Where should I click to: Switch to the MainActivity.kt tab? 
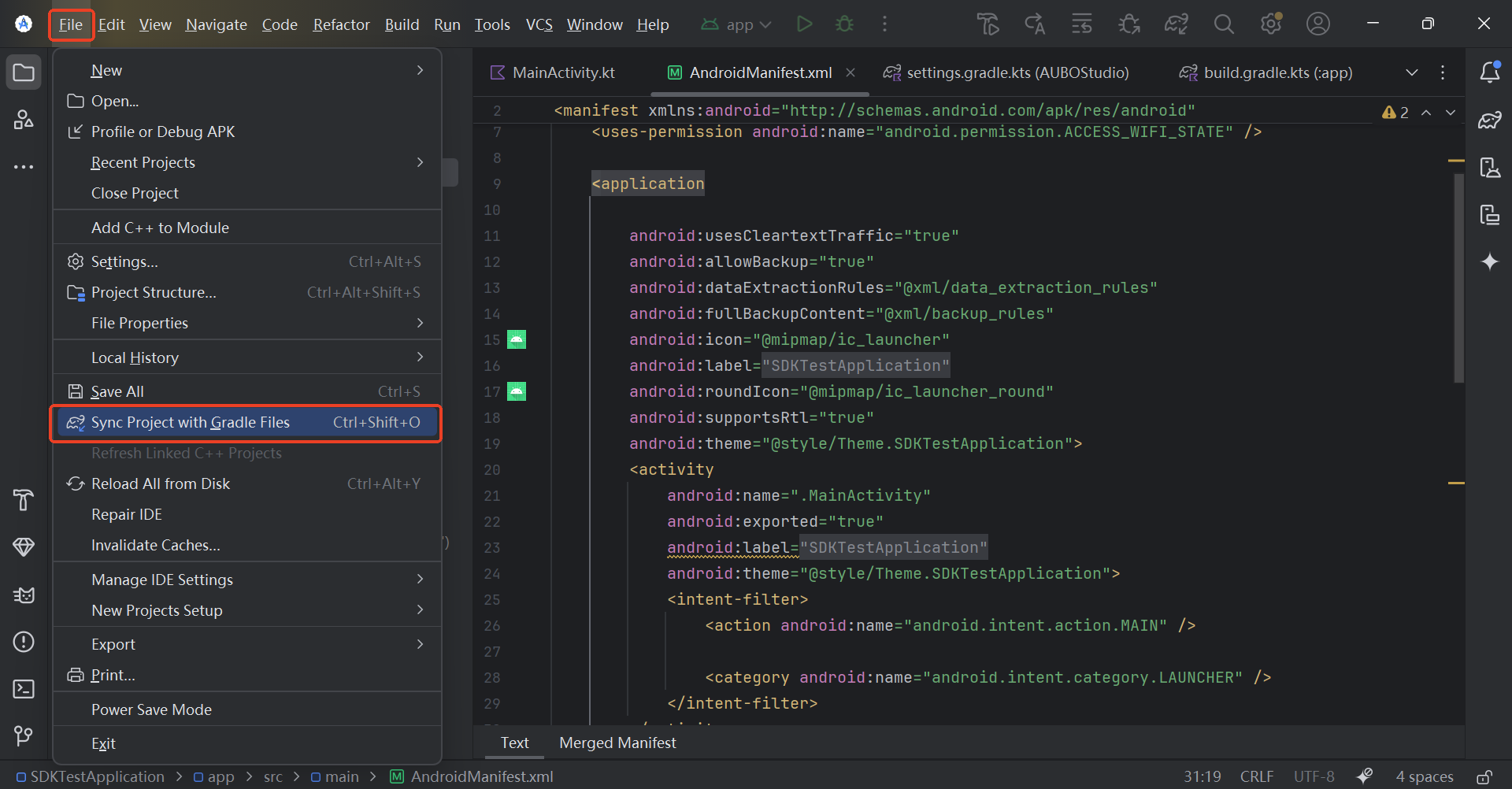point(562,72)
